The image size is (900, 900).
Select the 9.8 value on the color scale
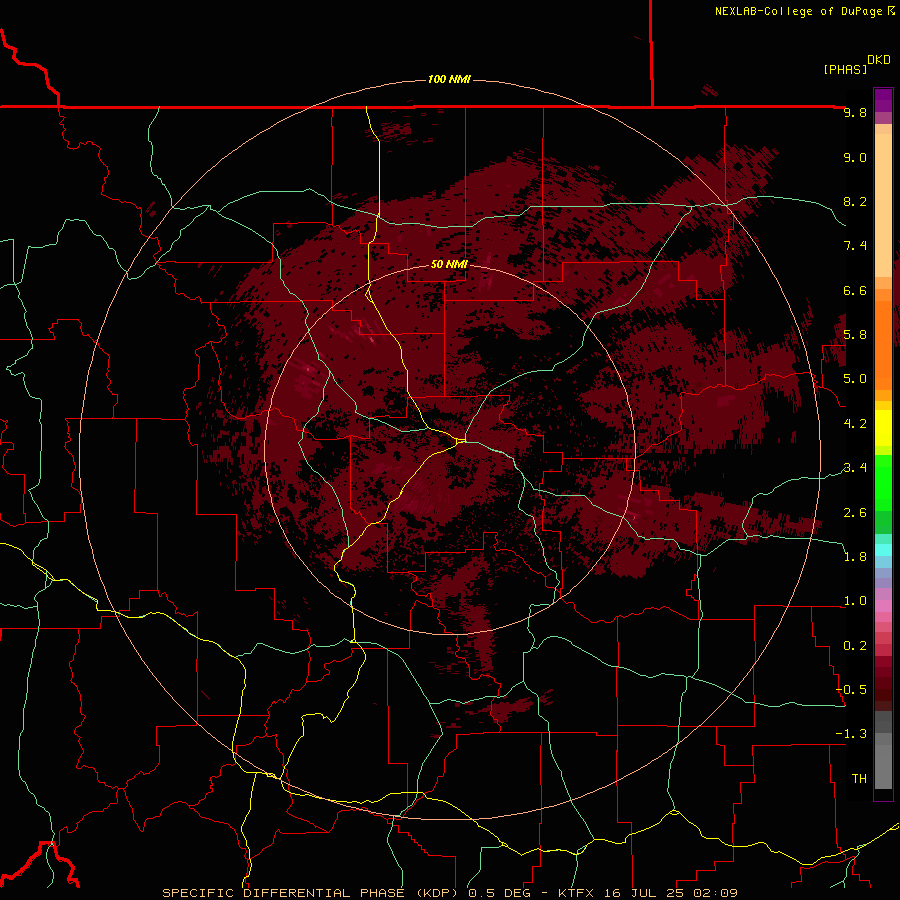(855, 112)
